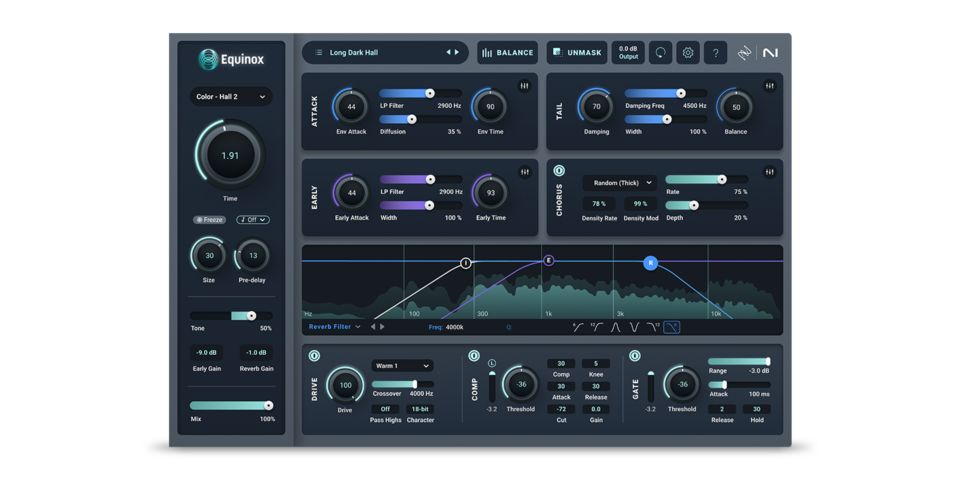
Task: Click the Native Instruments logo icon
Action: click(770, 53)
